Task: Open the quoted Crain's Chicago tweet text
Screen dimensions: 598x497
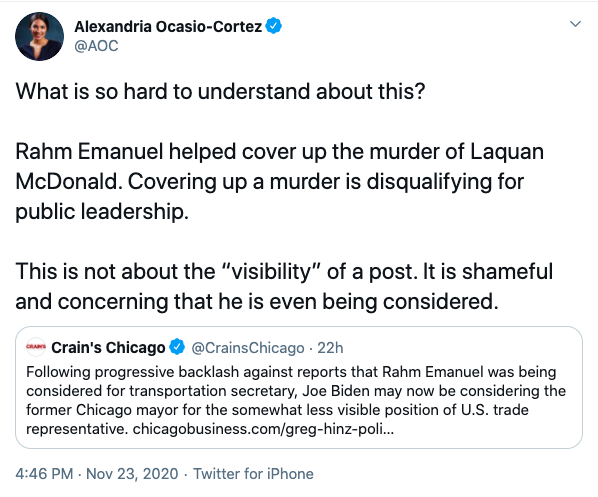Action: (296, 400)
